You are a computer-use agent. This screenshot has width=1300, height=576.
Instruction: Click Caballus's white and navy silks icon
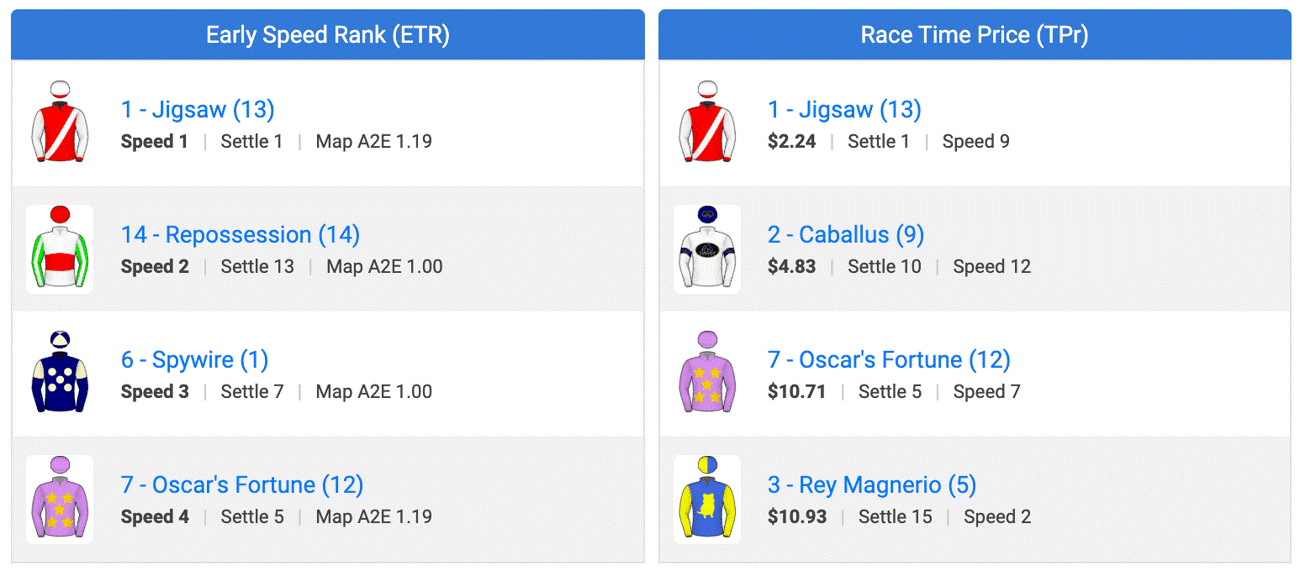707,248
